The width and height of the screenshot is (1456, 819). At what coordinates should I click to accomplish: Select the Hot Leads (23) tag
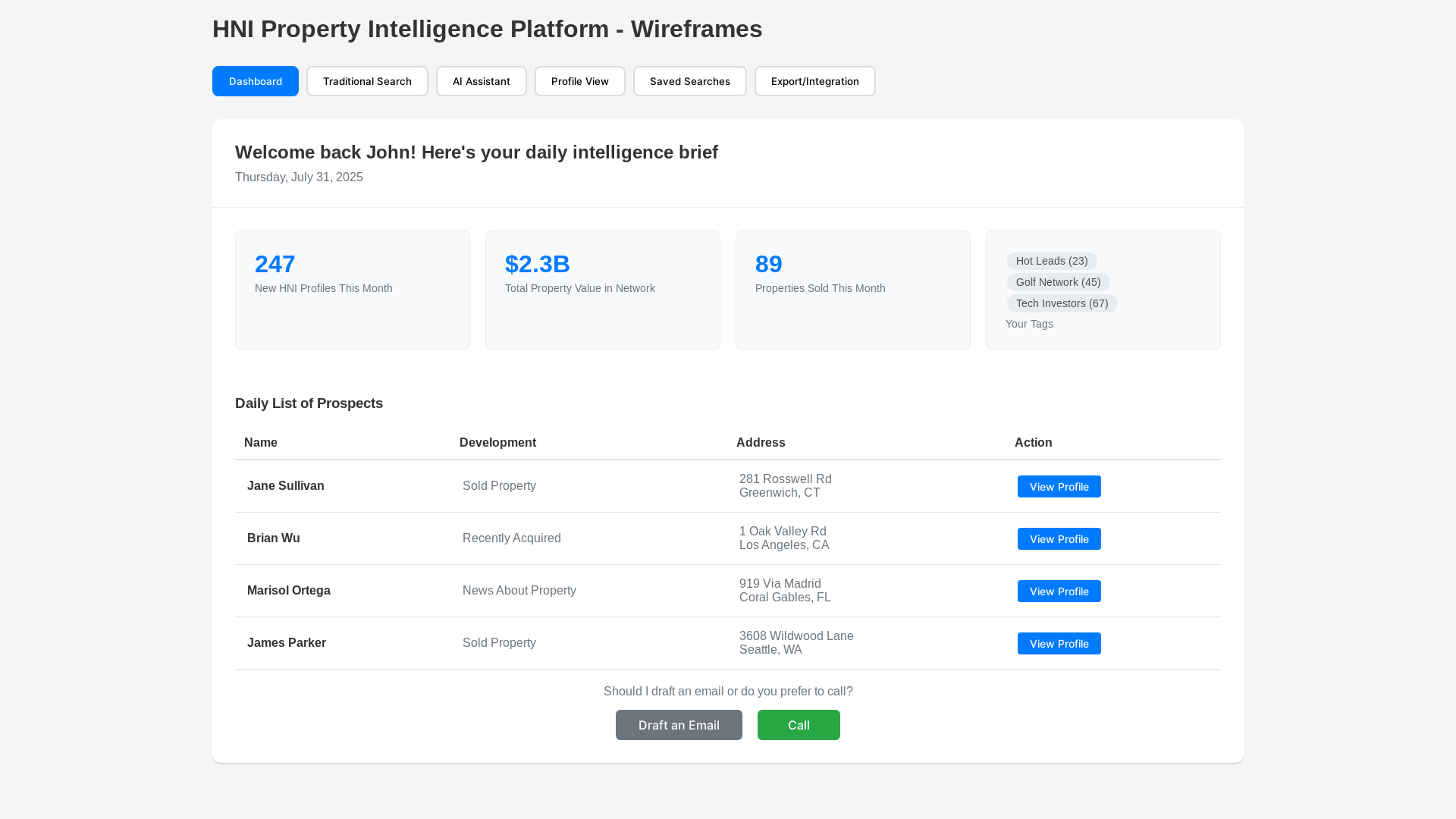[1052, 261]
